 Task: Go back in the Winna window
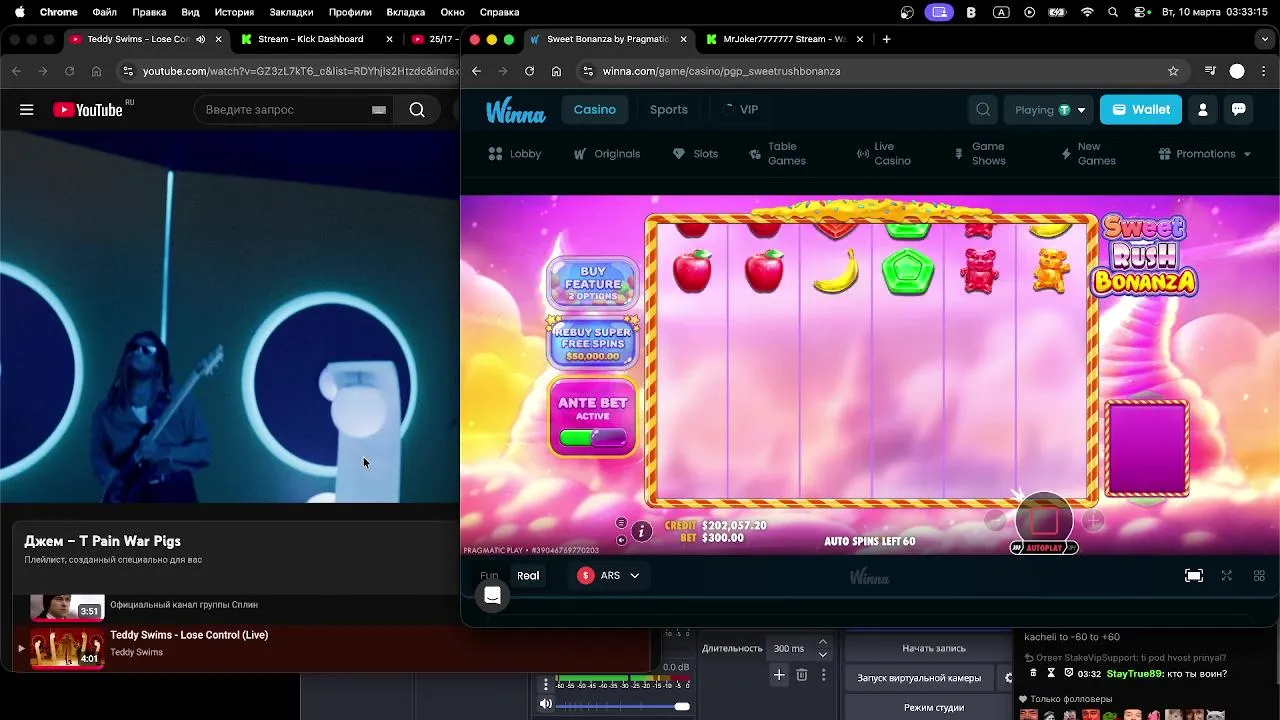(x=476, y=71)
